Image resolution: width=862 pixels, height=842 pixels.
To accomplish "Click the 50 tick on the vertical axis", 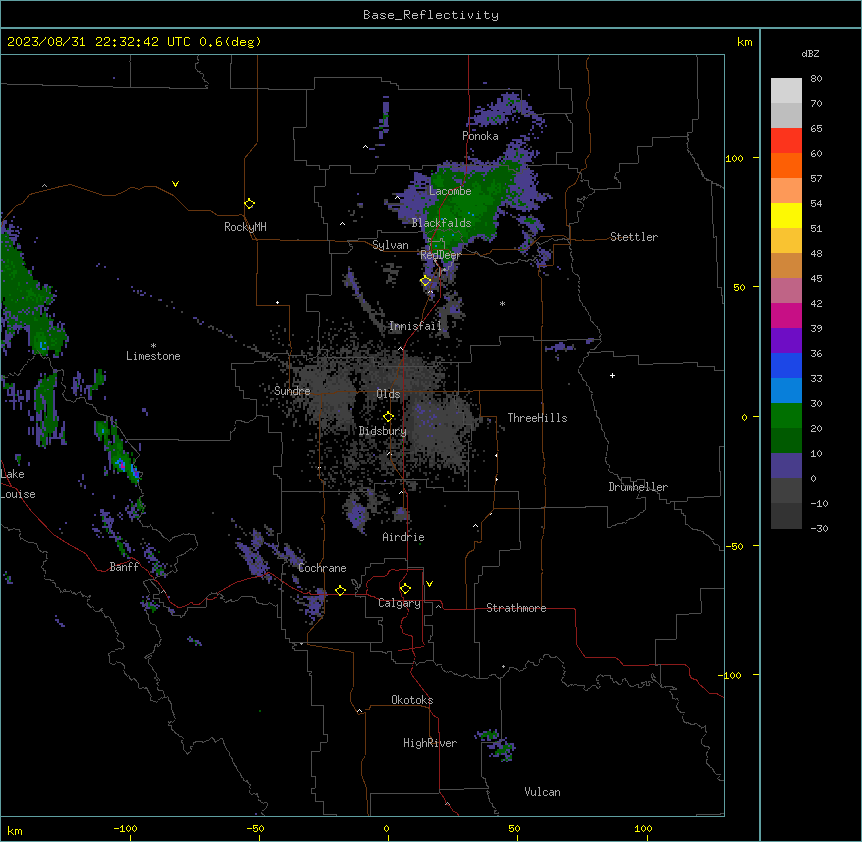I will pyautogui.click(x=739, y=287).
